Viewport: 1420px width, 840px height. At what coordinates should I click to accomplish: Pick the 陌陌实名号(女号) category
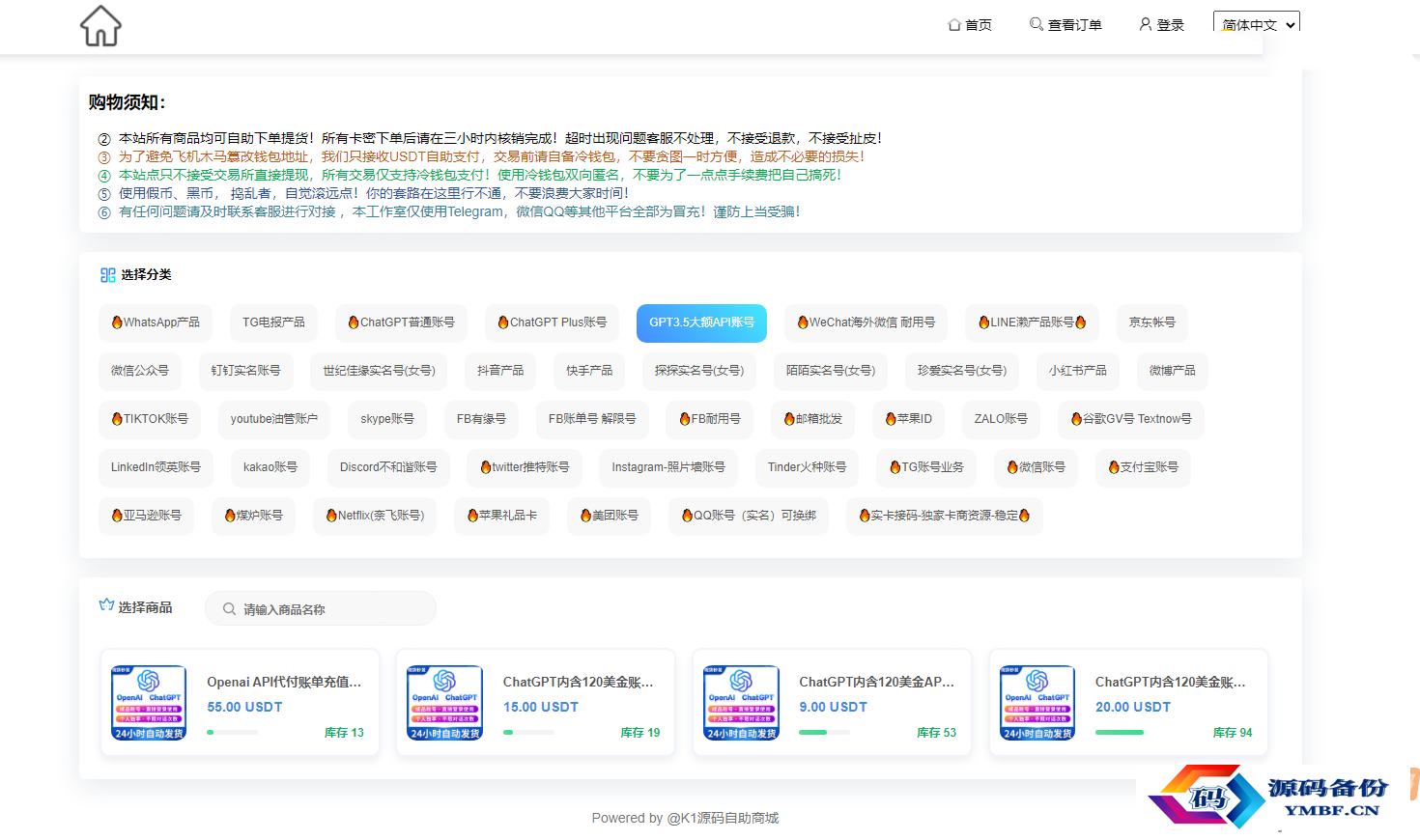click(x=831, y=371)
